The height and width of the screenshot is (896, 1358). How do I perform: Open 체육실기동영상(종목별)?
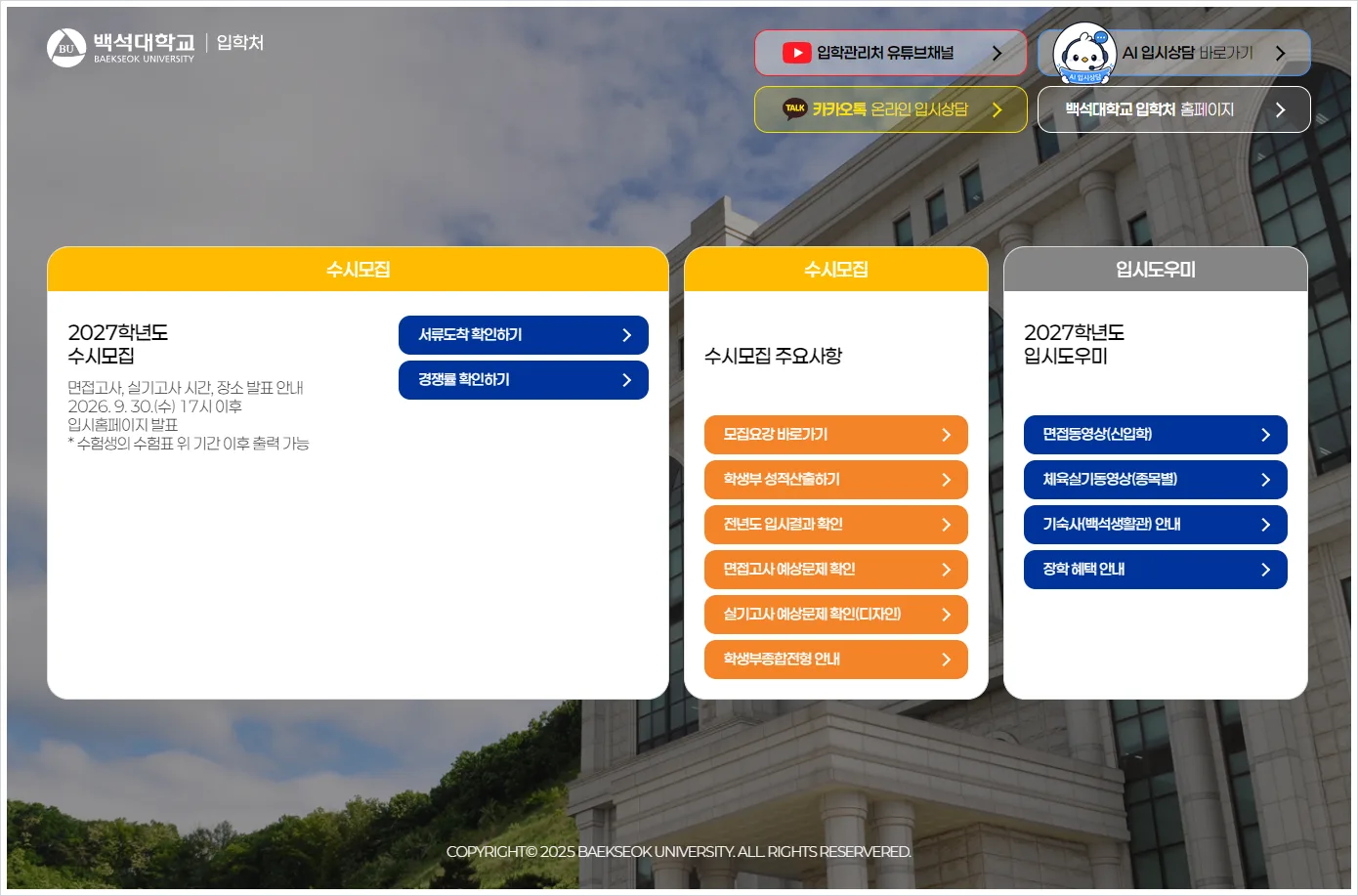[x=1156, y=480]
